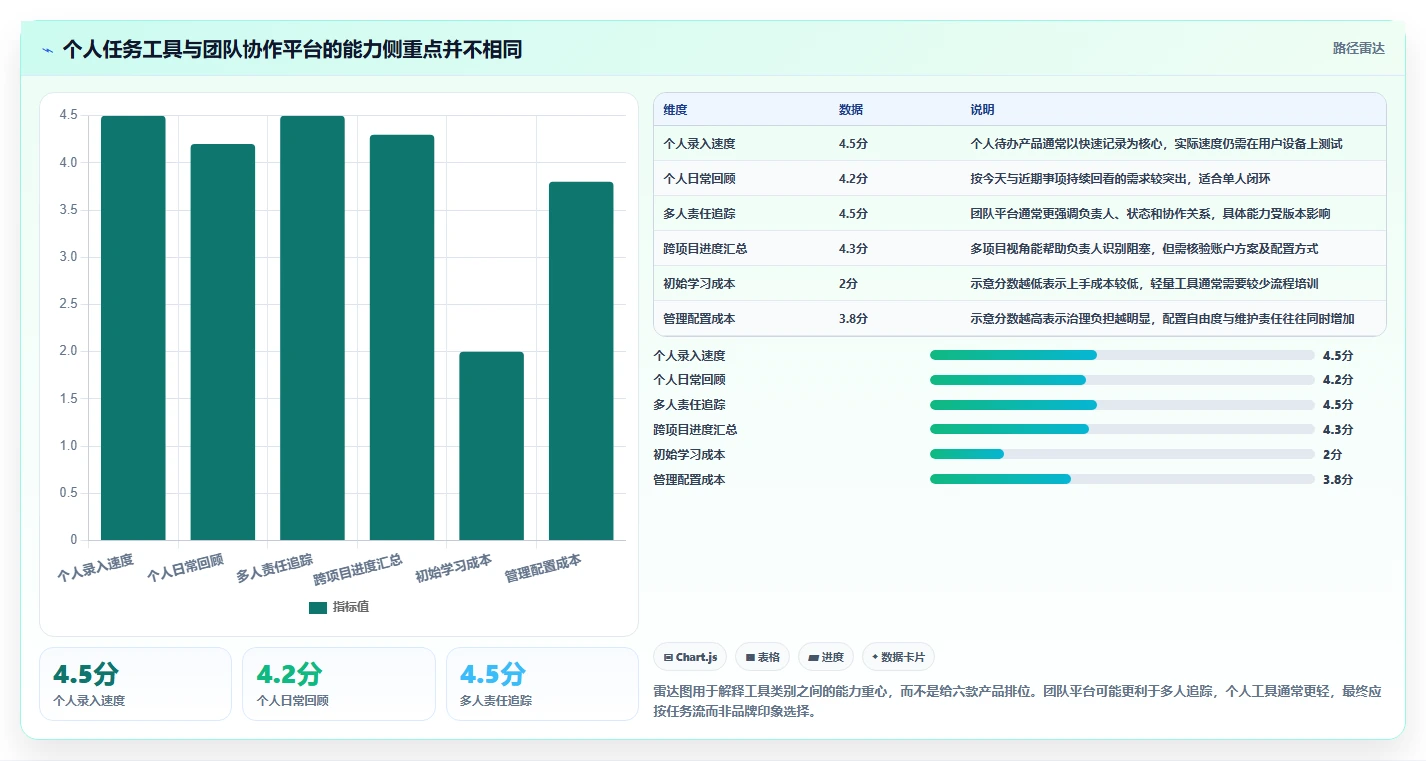The height and width of the screenshot is (761, 1426).
Task: Open the 4.5分 个人录入速度 data card
Action: click(x=135, y=684)
